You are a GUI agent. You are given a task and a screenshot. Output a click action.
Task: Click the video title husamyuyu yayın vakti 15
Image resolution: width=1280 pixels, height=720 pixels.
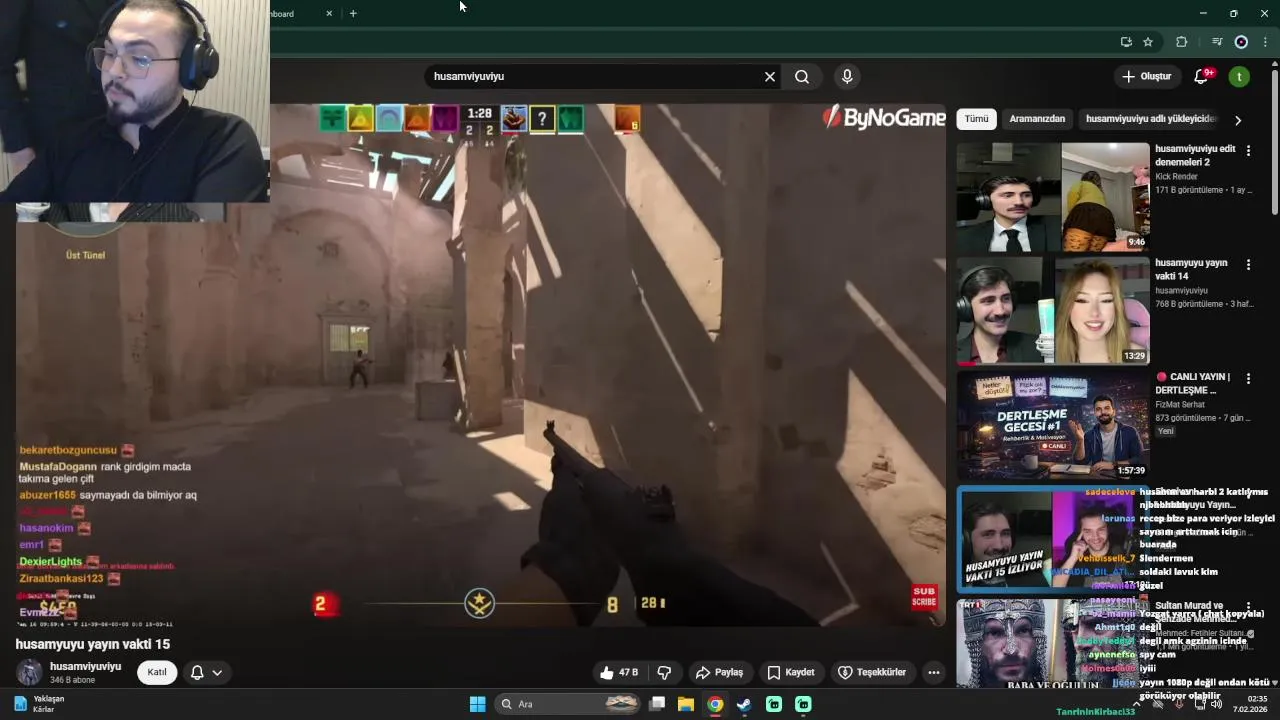coord(93,645)
